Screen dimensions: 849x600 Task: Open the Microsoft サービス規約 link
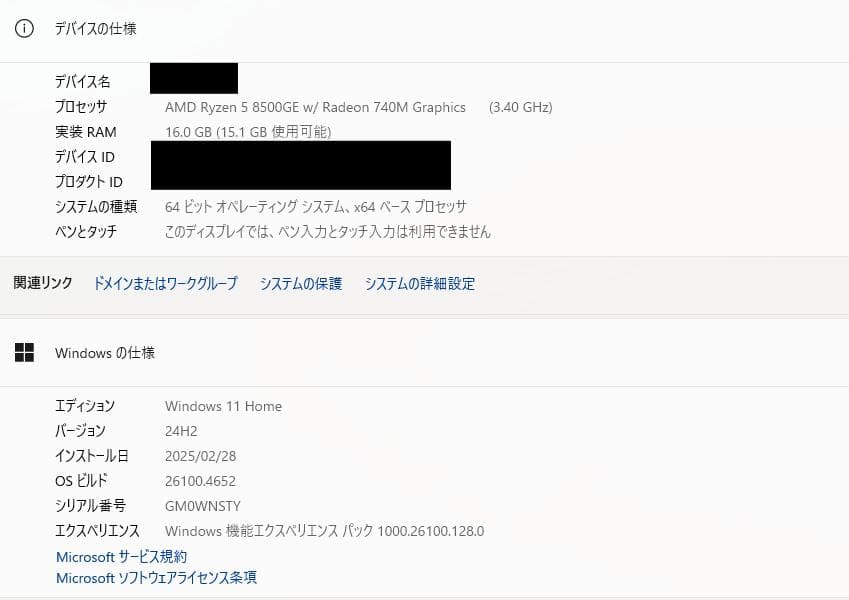pos(121,557)
